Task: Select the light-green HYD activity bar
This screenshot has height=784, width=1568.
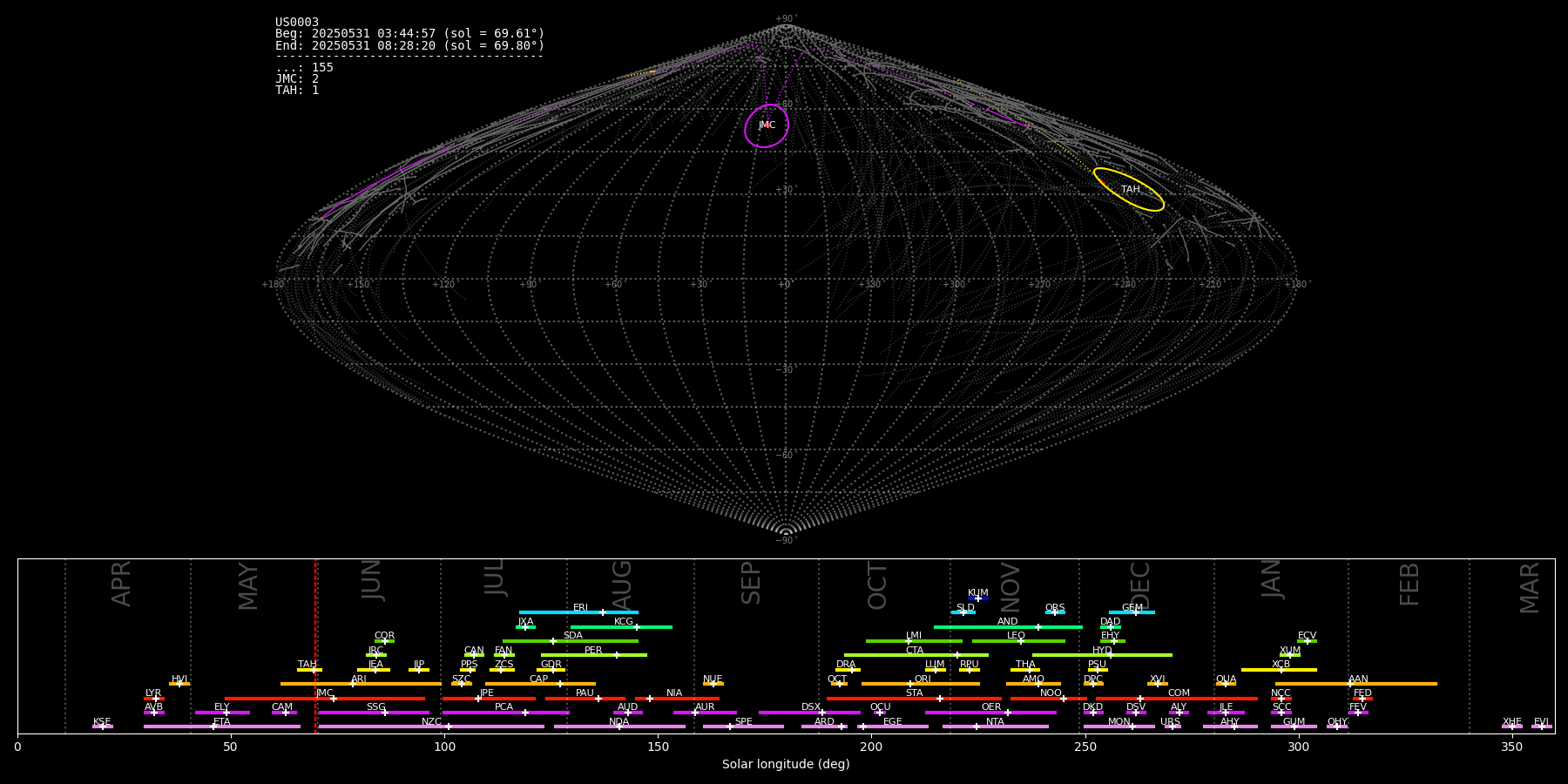Action: (x=1102, y=655)
